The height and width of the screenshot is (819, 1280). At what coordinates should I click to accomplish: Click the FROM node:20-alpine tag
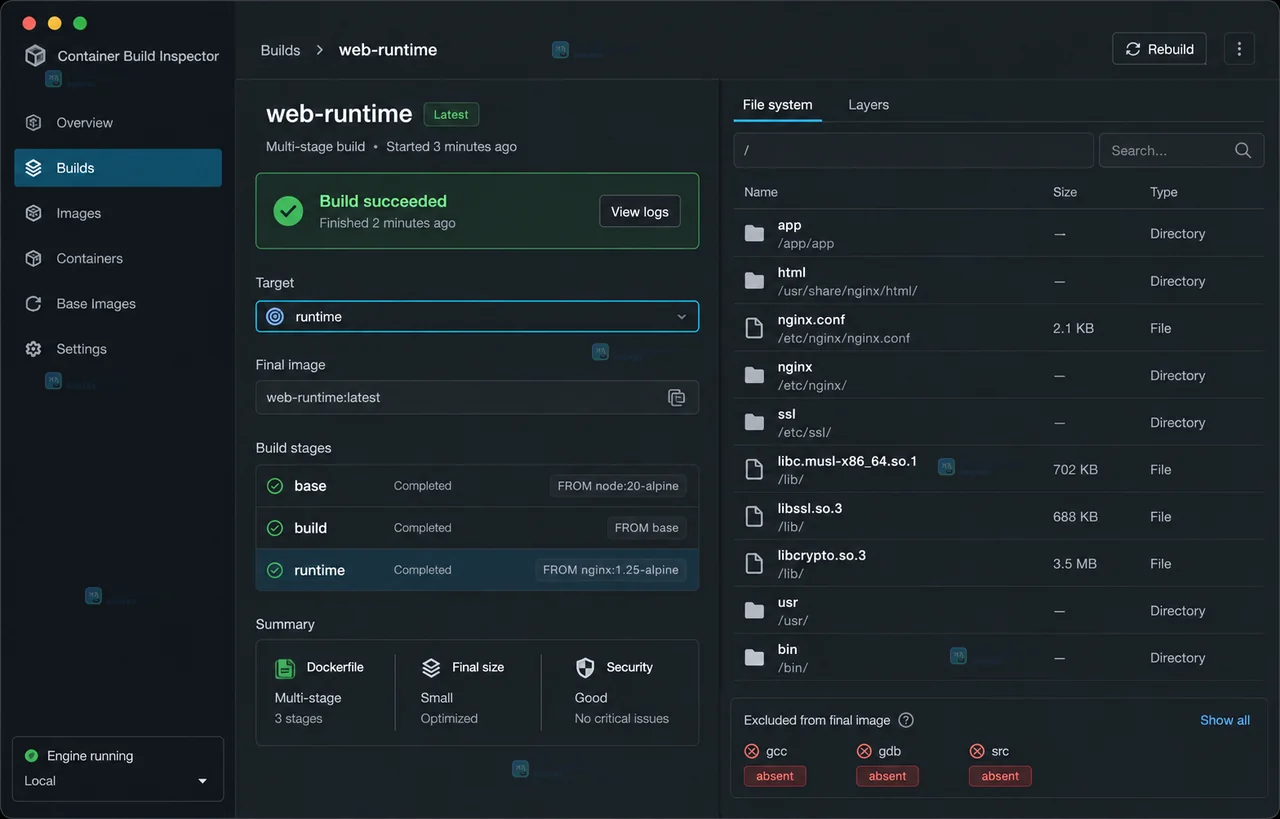click(x=618, y=486)
